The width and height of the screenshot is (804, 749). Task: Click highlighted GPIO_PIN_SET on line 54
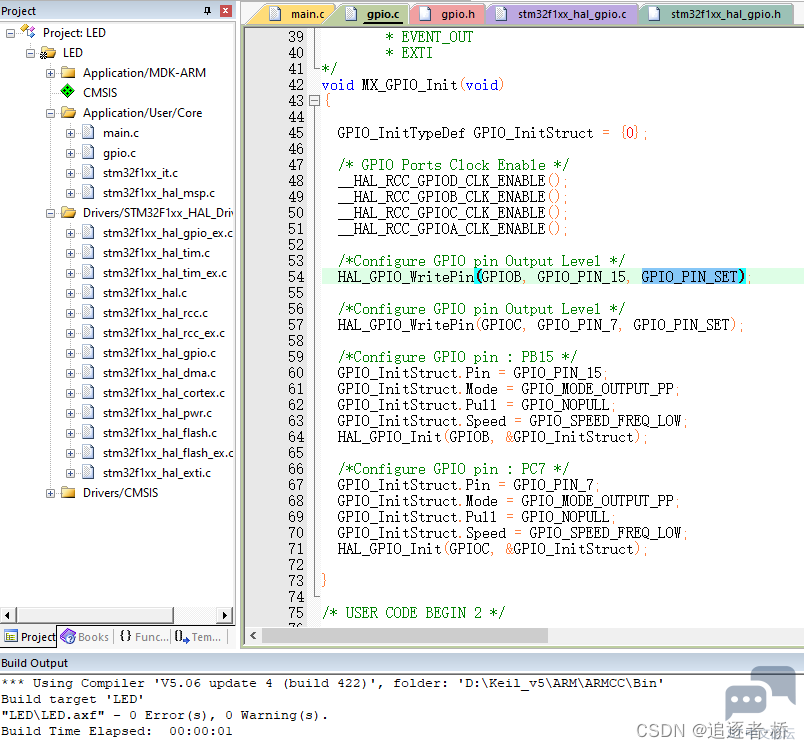692,277
